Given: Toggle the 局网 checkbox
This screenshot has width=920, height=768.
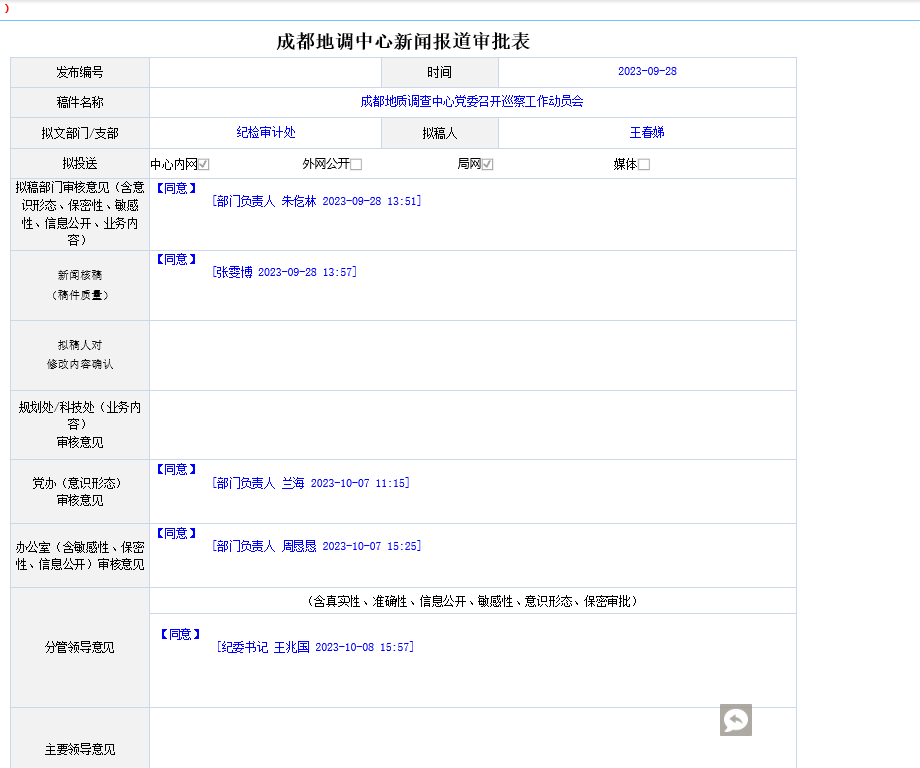Looking at the screenshot, I should (488, 165).
